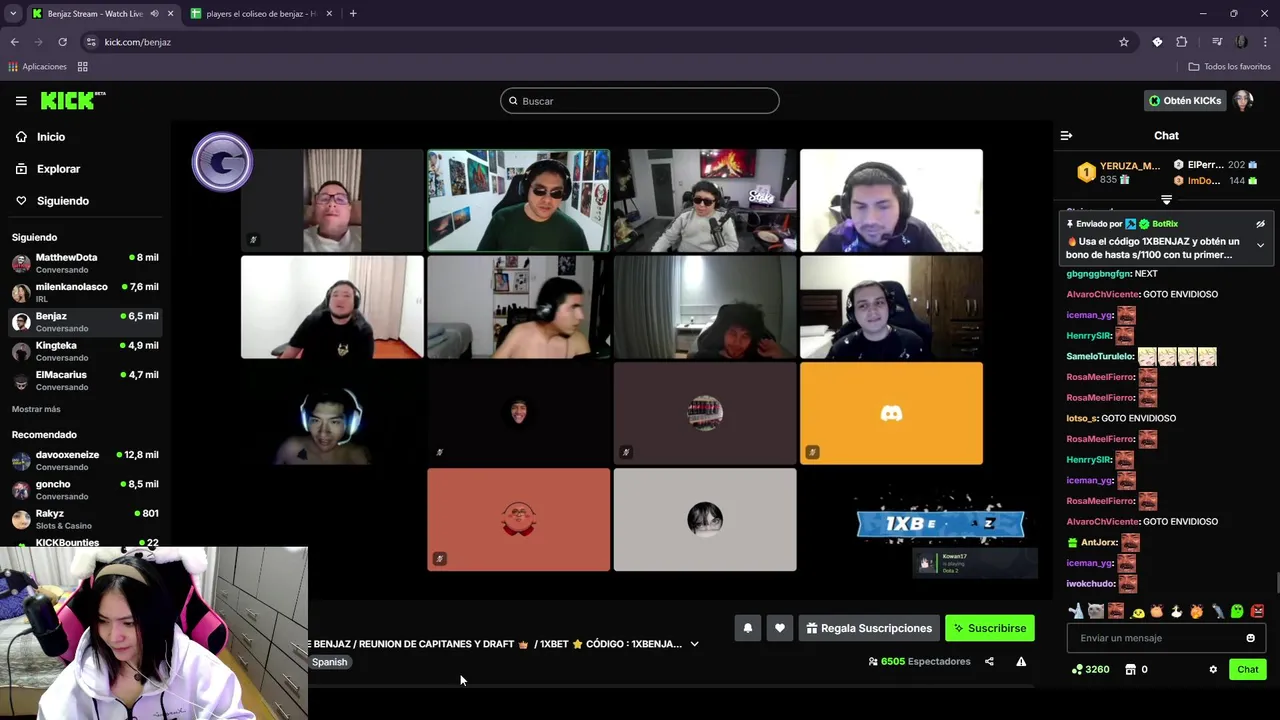Send message with green Chat button
This screenshot has width=1280, height=720.
(x=1248, y=669)
